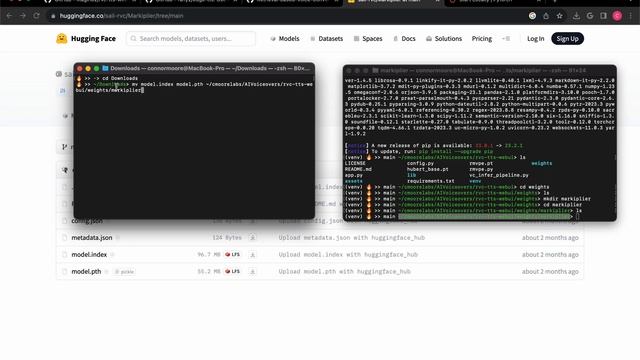Click the 'mkdir markiplier' line in right terminal
The image size is (640, 360).
(x=468, y=199)
